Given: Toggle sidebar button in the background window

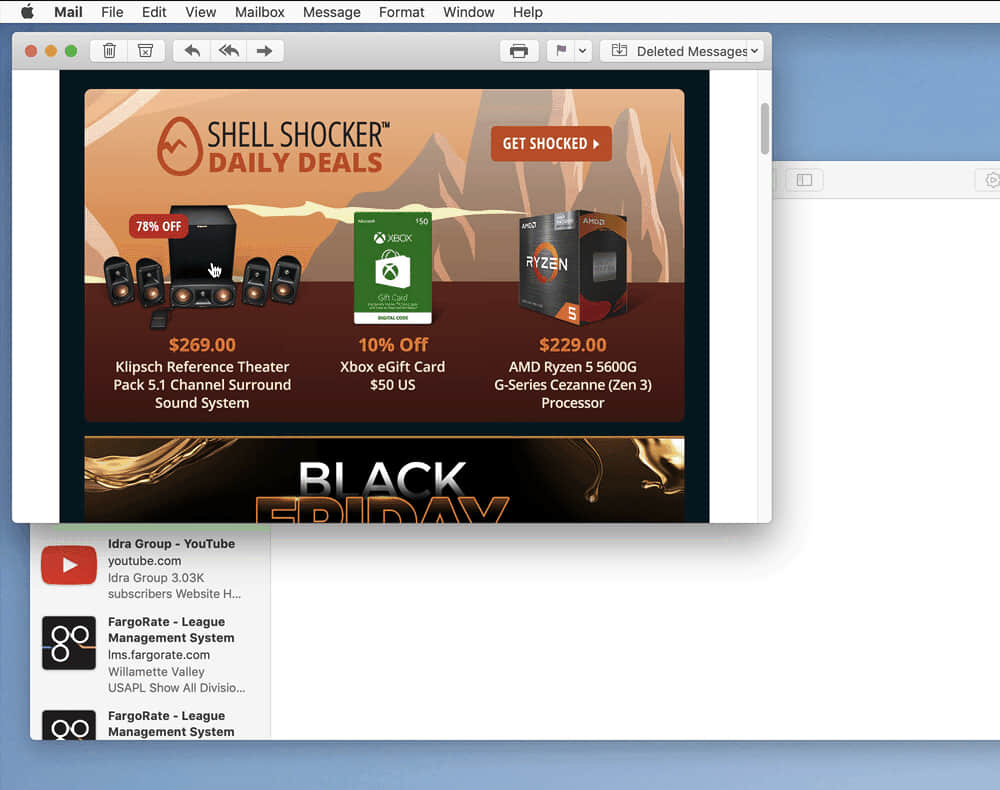Looking at the screenshot, I should 804,180.
